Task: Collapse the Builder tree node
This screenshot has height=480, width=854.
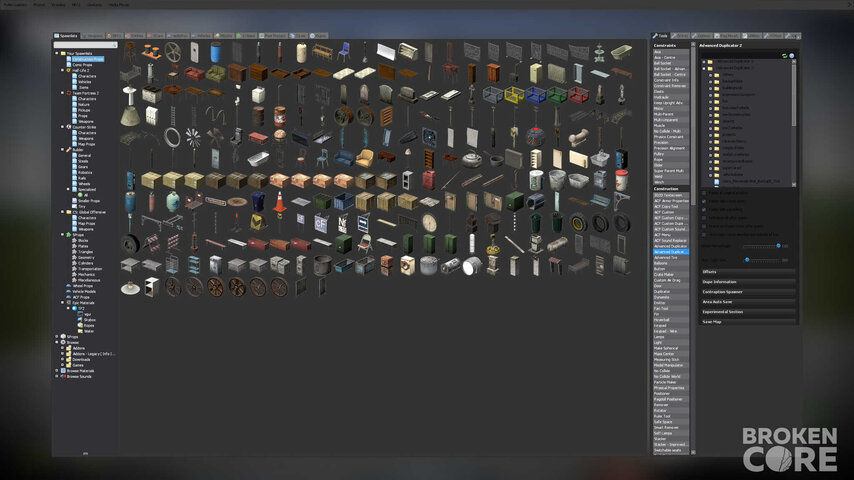Action: click(62, 150)
